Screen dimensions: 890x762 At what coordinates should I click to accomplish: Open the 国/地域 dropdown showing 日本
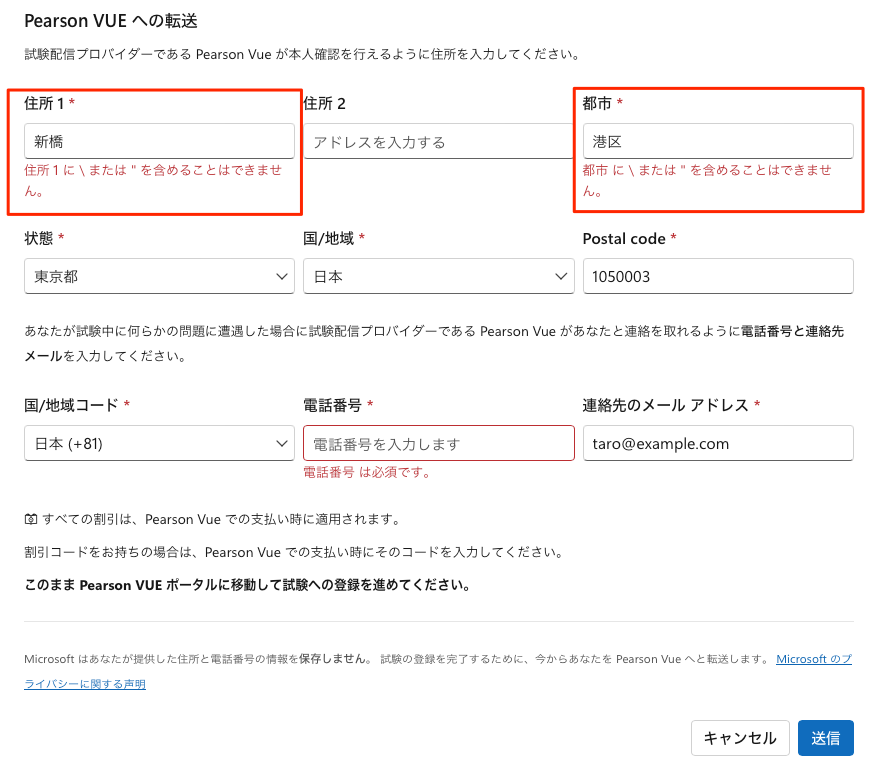tap(438, 276)
